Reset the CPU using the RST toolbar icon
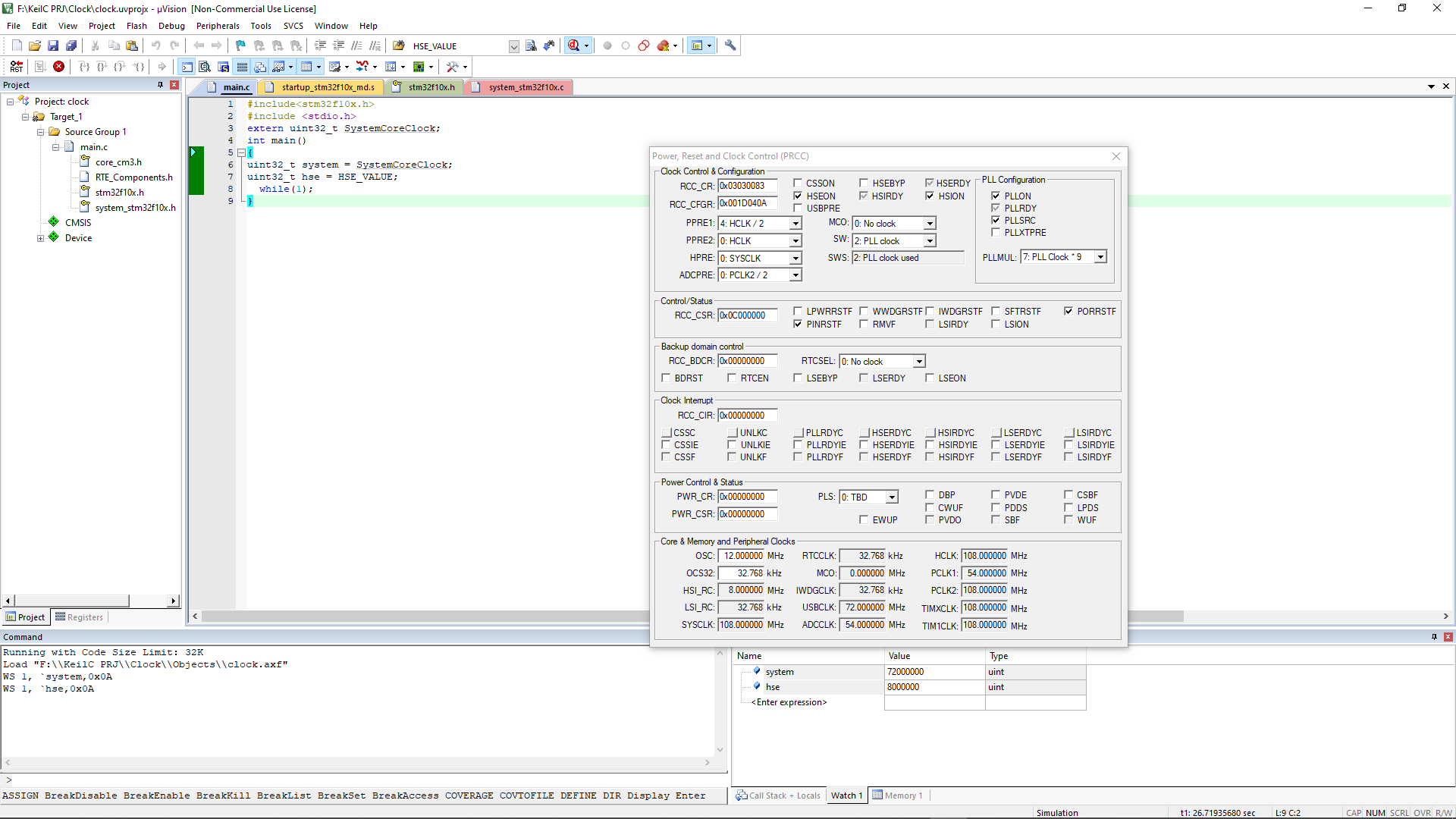 tap(16, 67)
